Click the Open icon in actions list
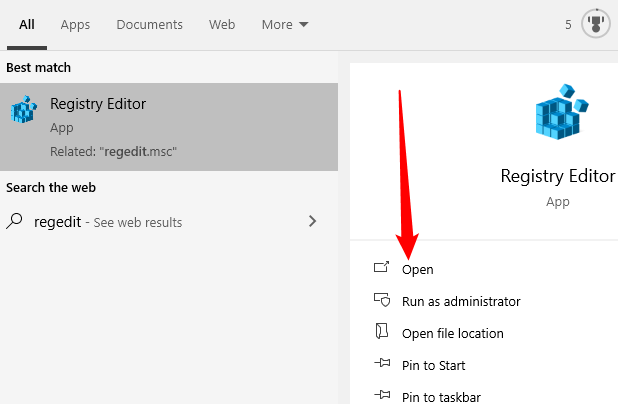Viewport: 618px width, 404px height. [381, 268]
